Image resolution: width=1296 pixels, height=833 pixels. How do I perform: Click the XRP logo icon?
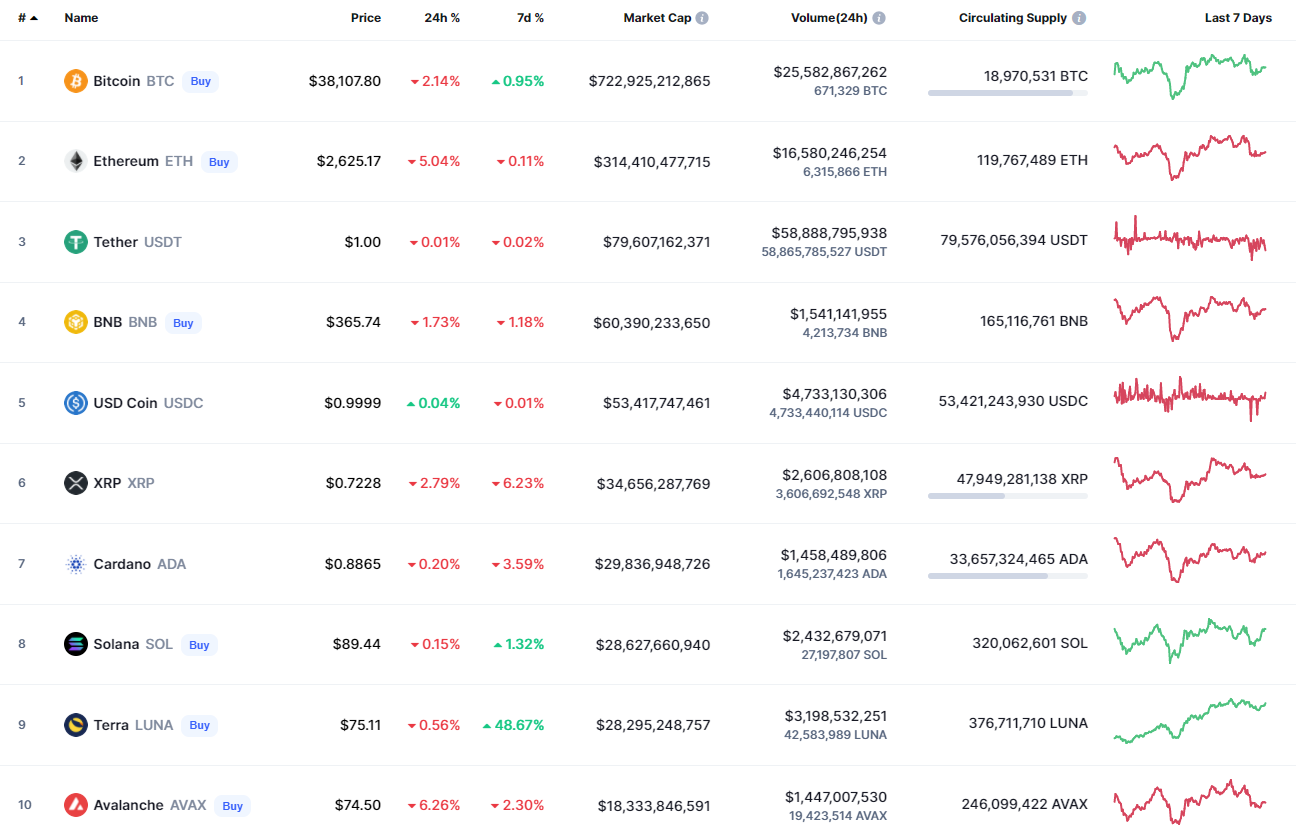(76, 483)
